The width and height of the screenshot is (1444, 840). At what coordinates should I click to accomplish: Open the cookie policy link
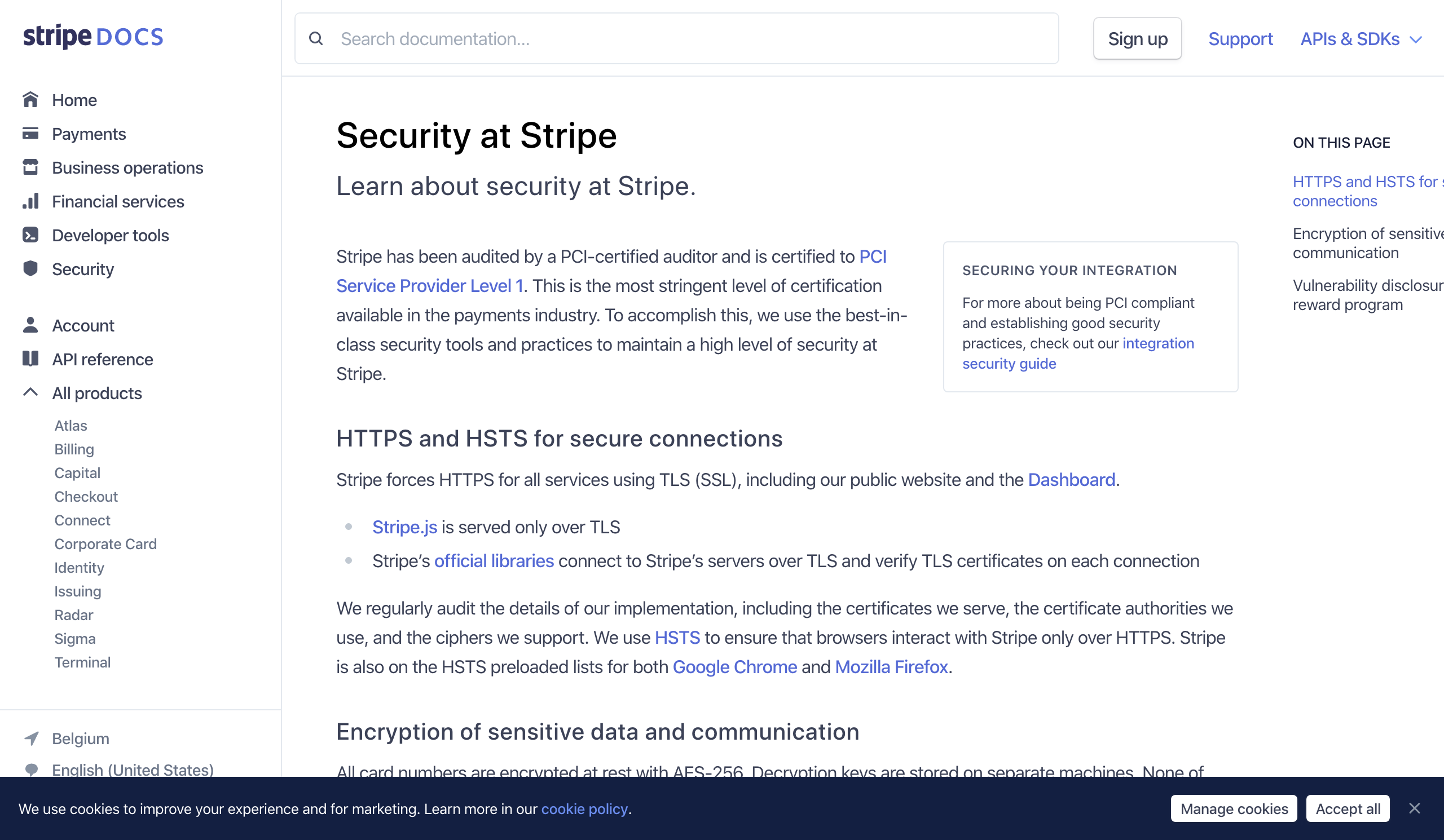coord(584,808)
